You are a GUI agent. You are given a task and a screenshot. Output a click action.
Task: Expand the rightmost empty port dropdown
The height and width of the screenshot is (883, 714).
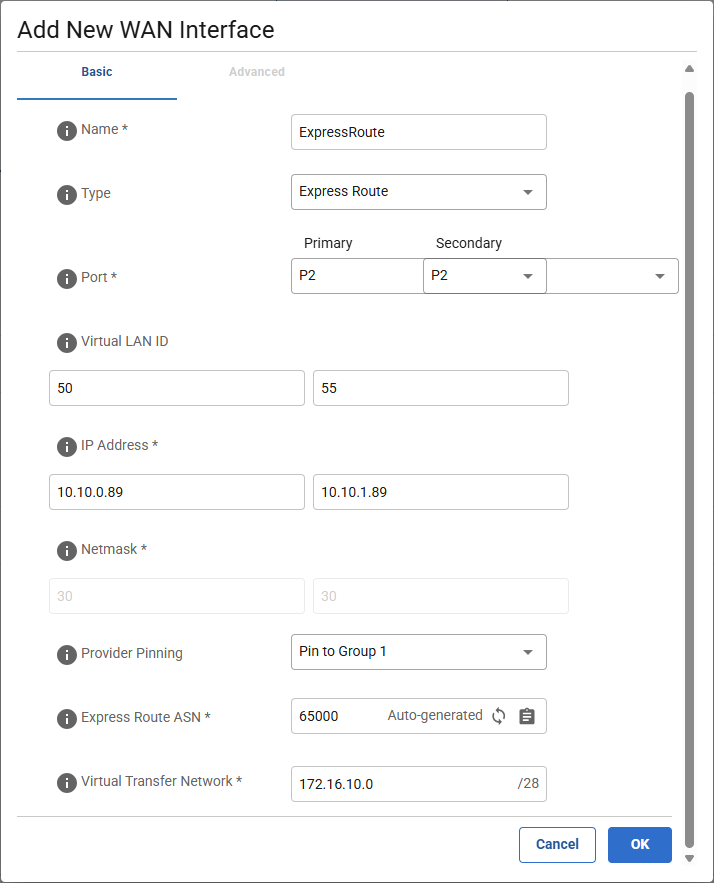612,276
